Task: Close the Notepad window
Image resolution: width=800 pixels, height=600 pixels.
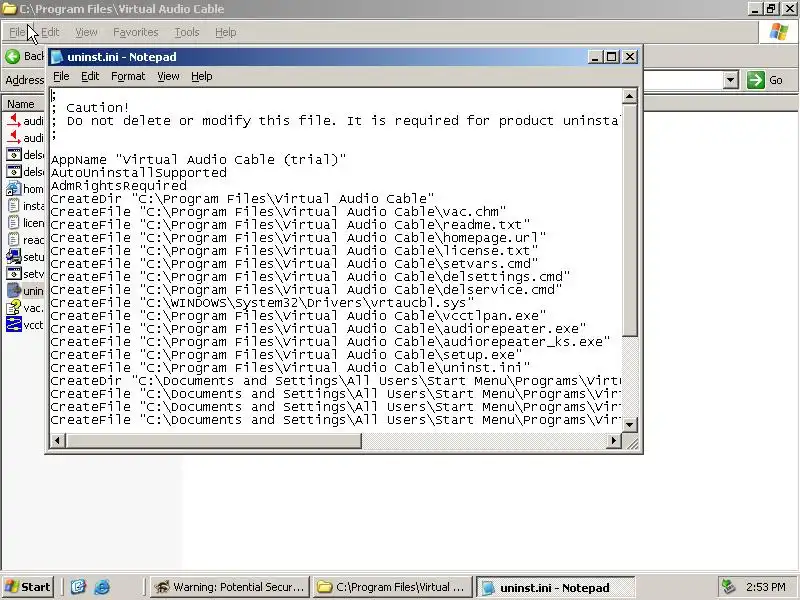Action: coord(630,57)
